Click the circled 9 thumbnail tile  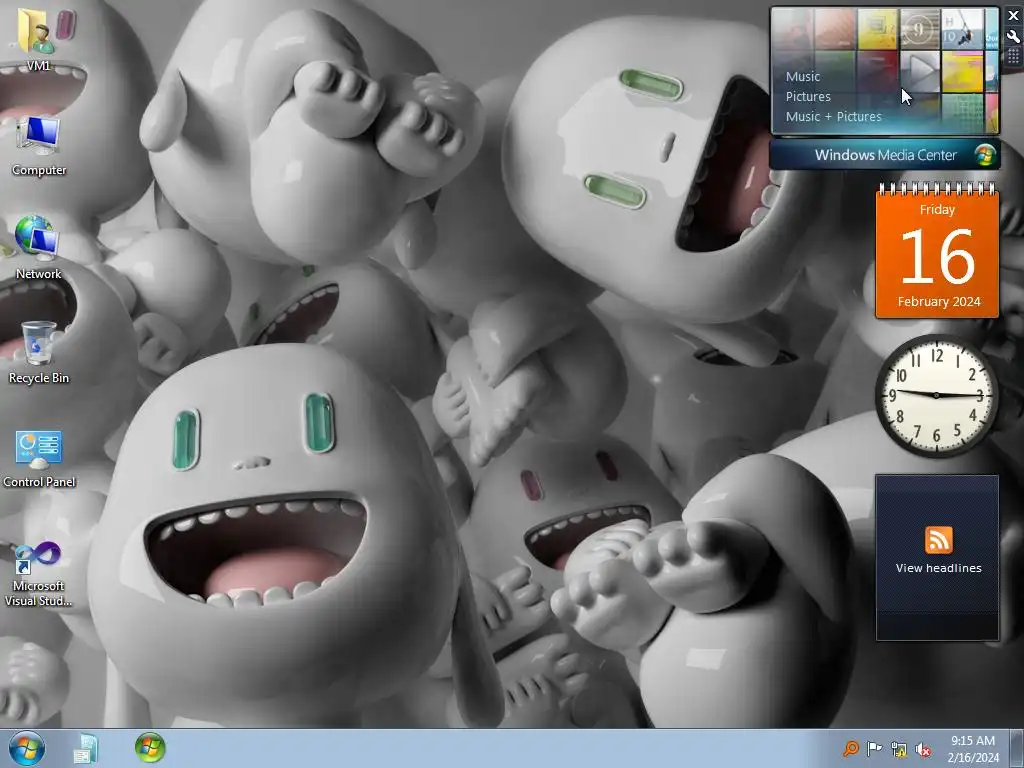point(920,29)
